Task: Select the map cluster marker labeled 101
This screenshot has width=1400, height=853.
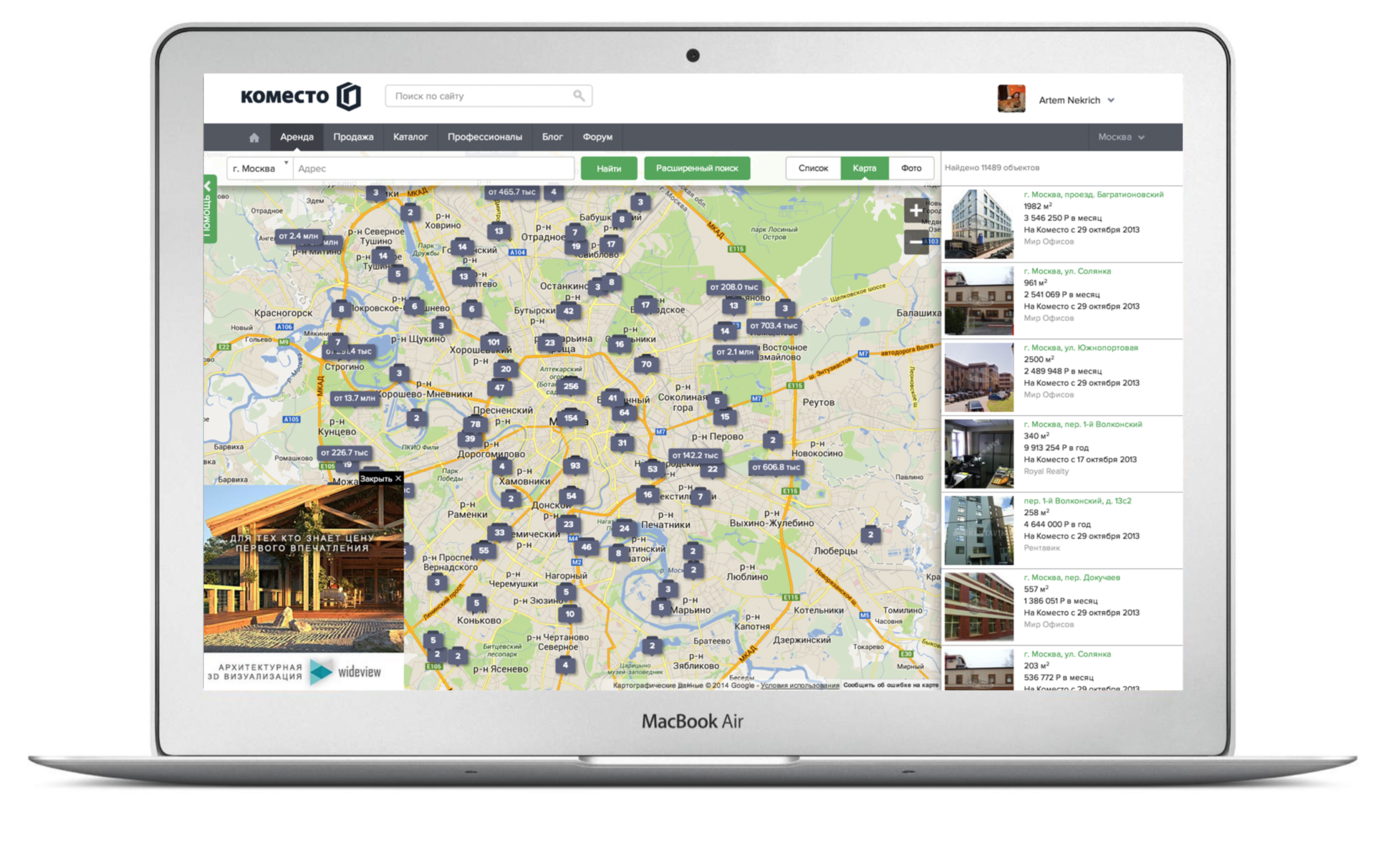Action: coord(492,342)
